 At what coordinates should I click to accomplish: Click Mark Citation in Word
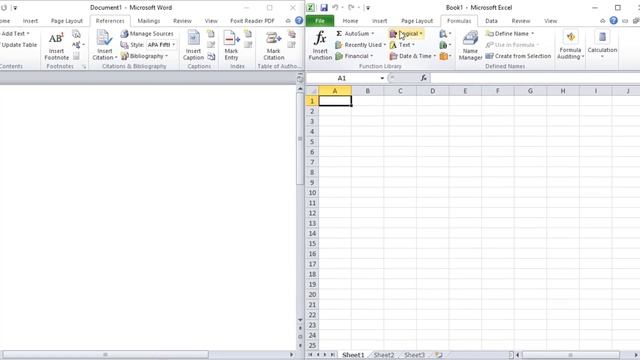[x=273, y=46]
